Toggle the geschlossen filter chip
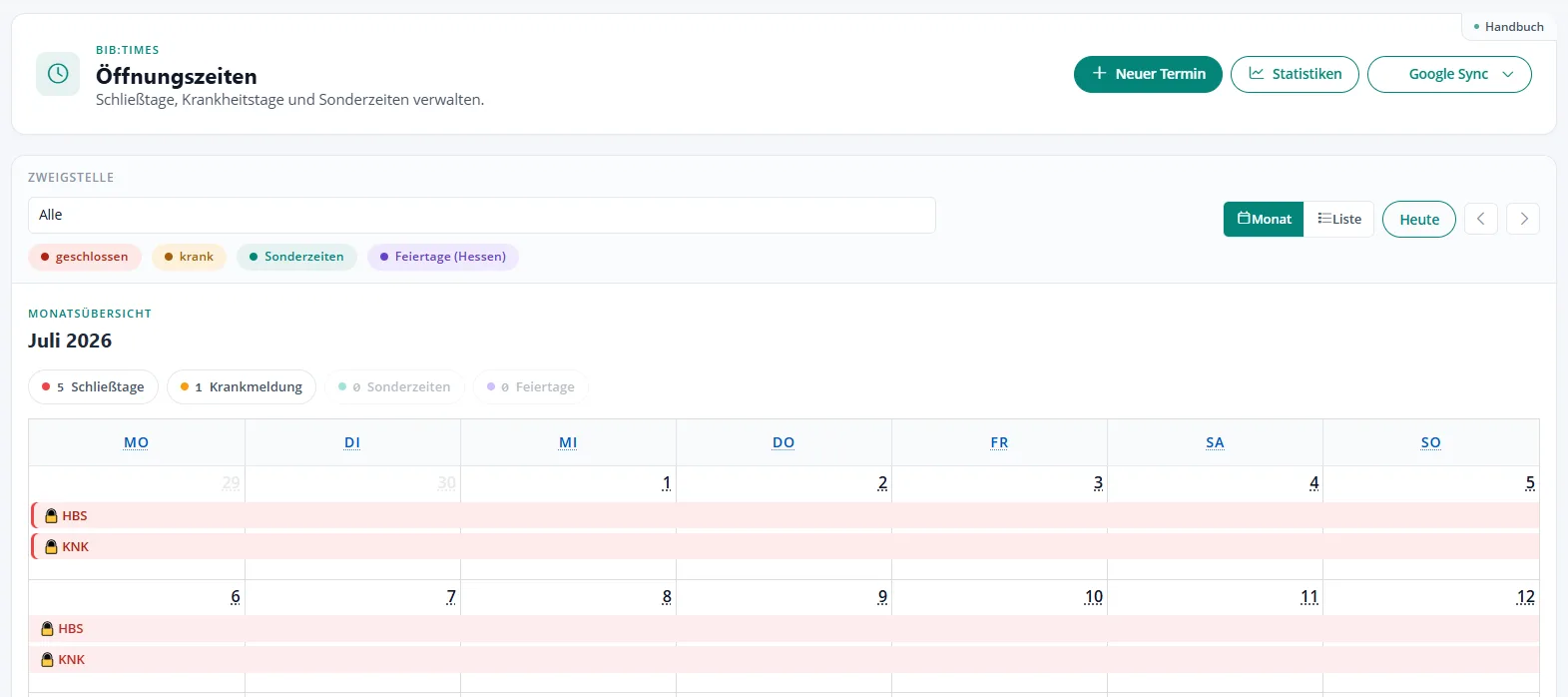1568x697 pixels. 85,257
